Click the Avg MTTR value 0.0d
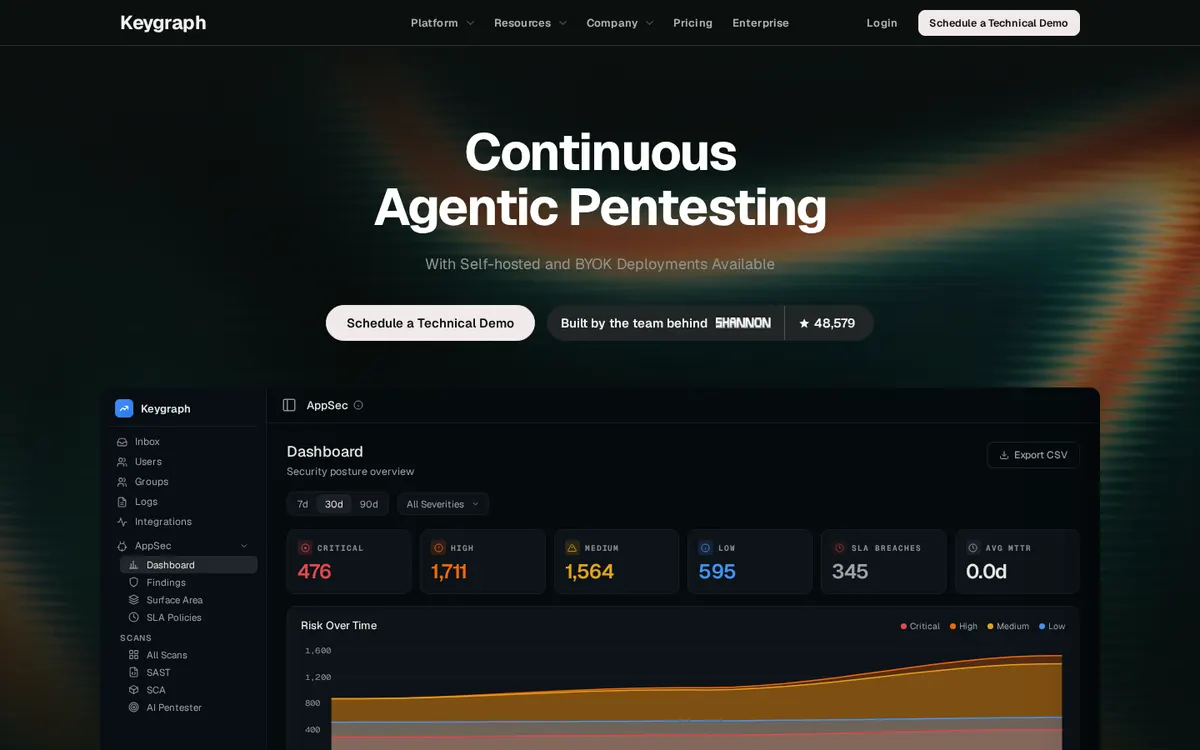1200x750 pixels. (986, 572)
